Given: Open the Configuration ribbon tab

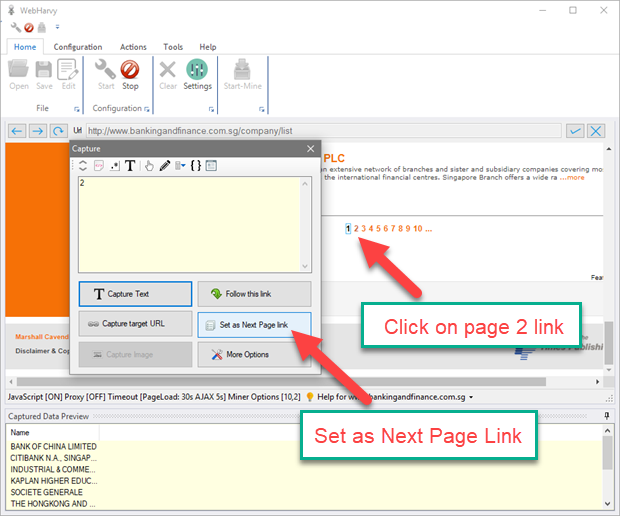Looking at the screenshot, I should (x=78, y=47).
